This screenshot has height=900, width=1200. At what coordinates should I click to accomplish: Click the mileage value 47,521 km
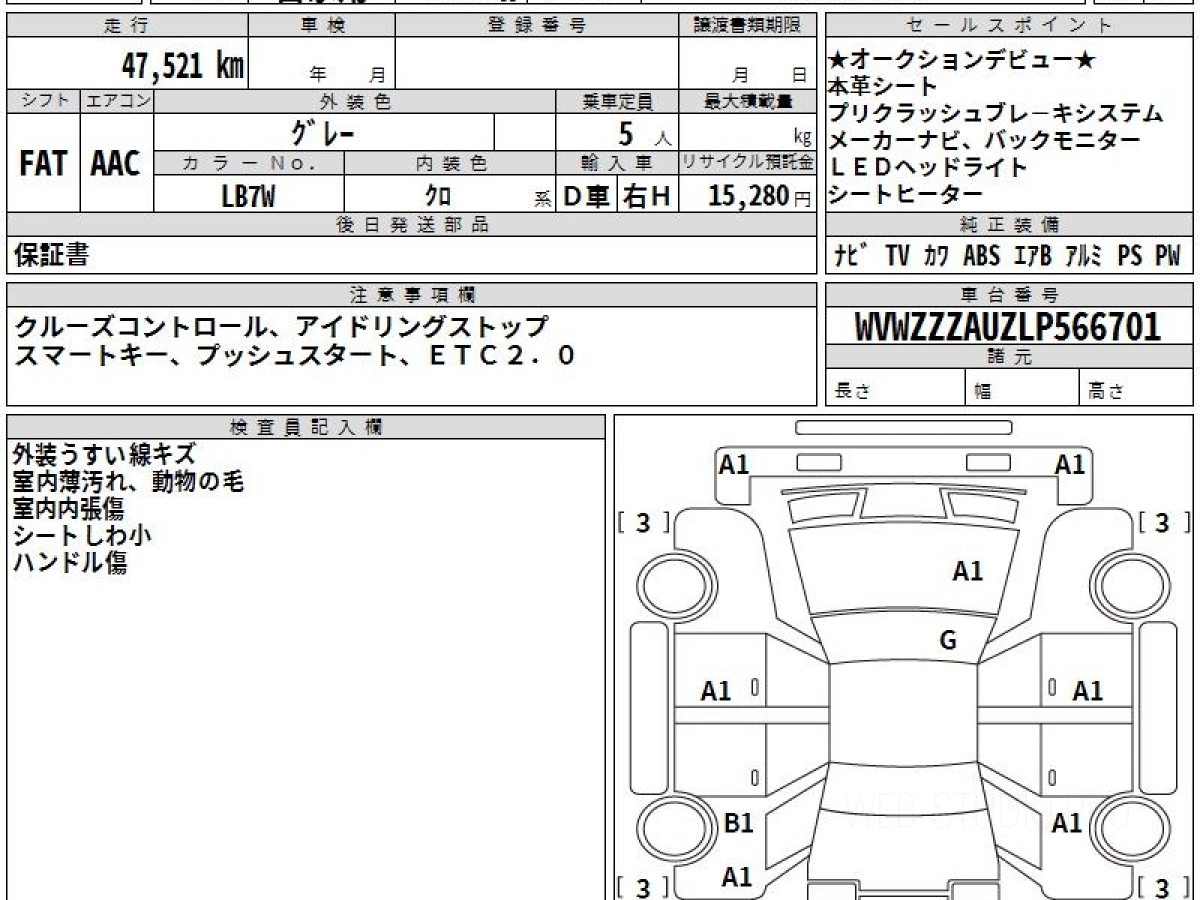pos(183,66)
